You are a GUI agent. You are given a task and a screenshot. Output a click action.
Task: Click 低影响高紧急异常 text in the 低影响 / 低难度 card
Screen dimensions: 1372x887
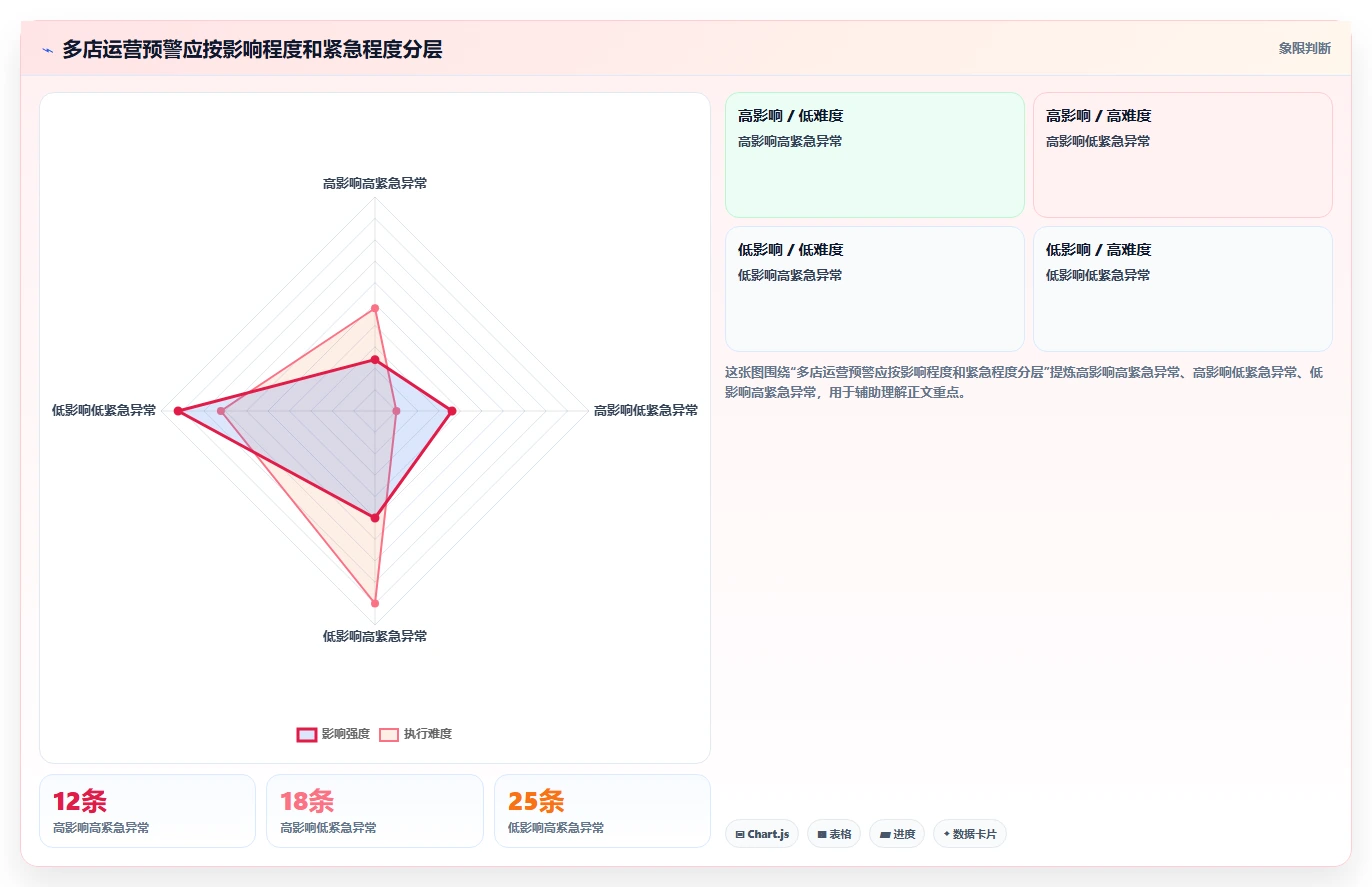point(790,276)
